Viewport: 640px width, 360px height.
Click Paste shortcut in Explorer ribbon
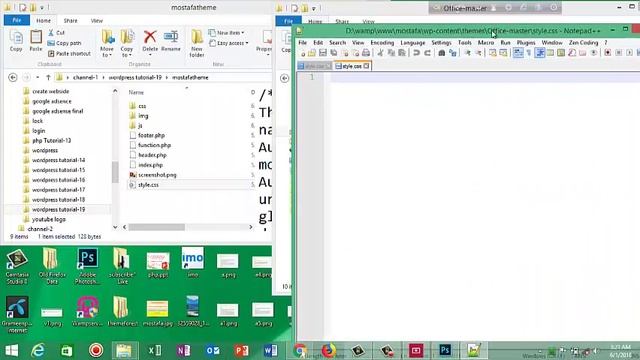(69, 53)
